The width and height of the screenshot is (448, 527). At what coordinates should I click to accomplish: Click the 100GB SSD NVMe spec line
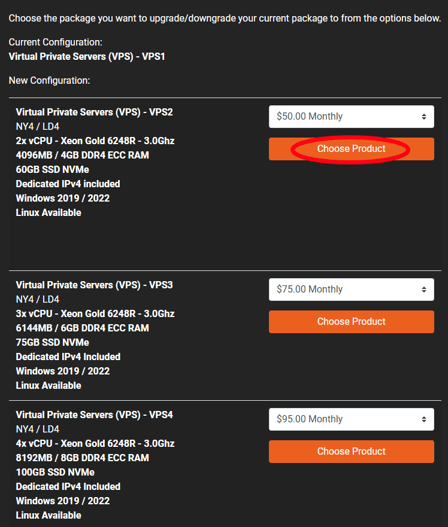click(55, 472)
